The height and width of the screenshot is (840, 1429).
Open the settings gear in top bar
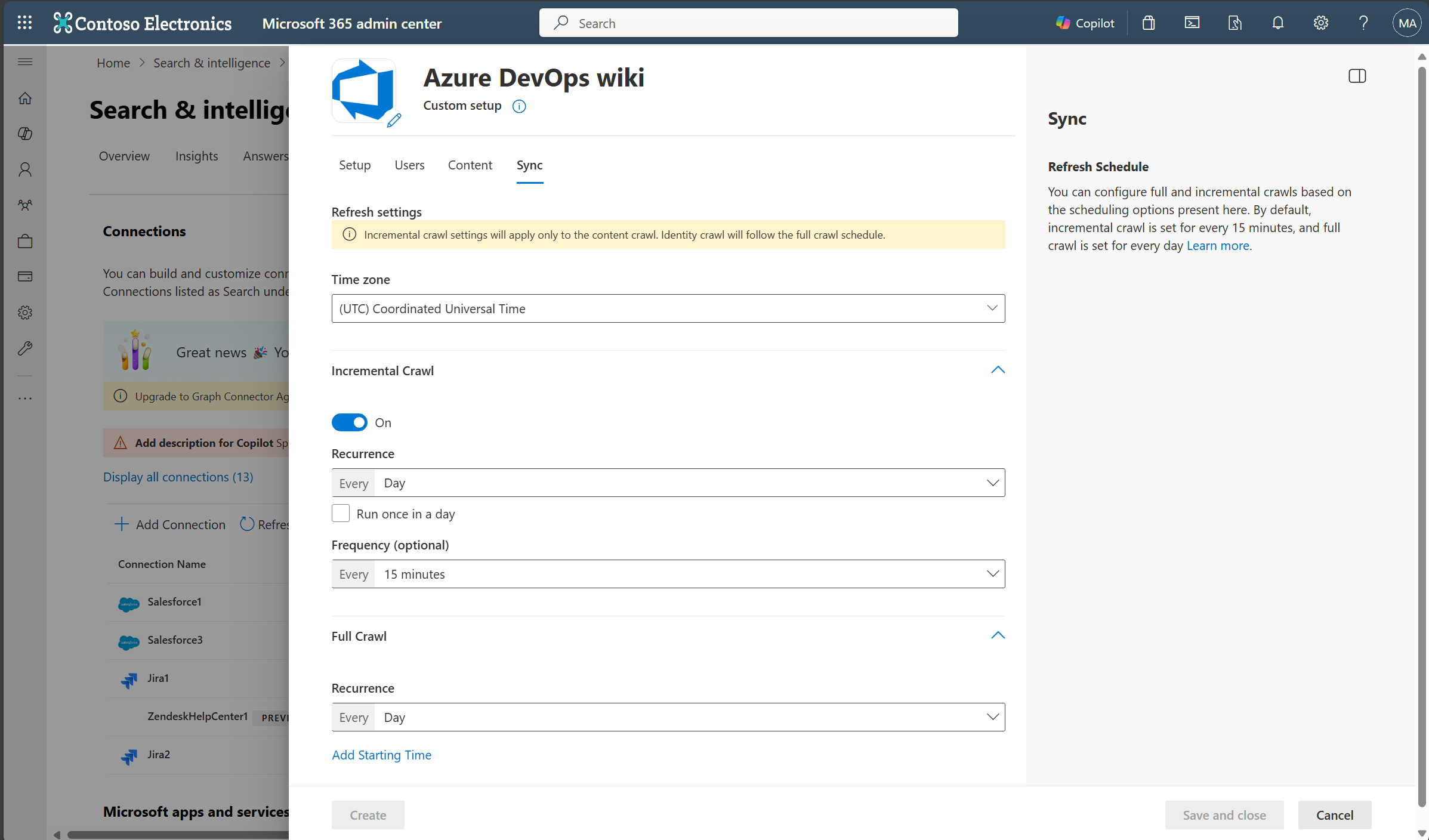pyautogui.click(x=1320, y=23)
